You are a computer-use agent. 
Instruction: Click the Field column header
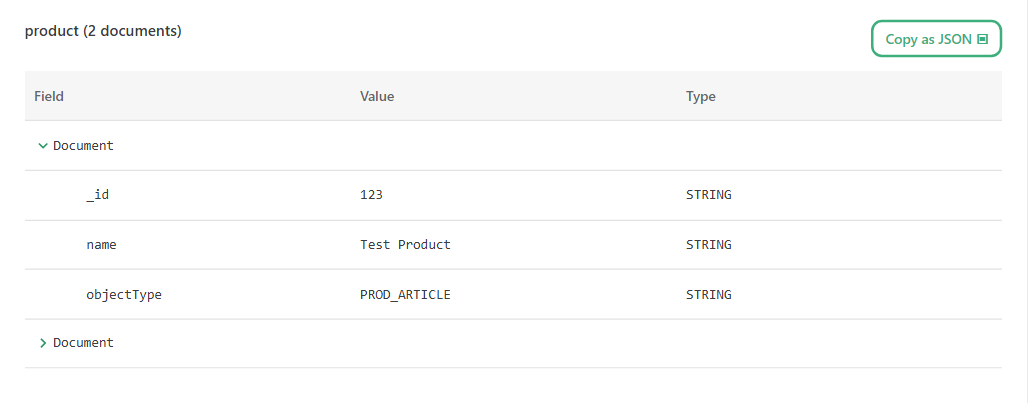pyautogui.click(x=49, y=96)
